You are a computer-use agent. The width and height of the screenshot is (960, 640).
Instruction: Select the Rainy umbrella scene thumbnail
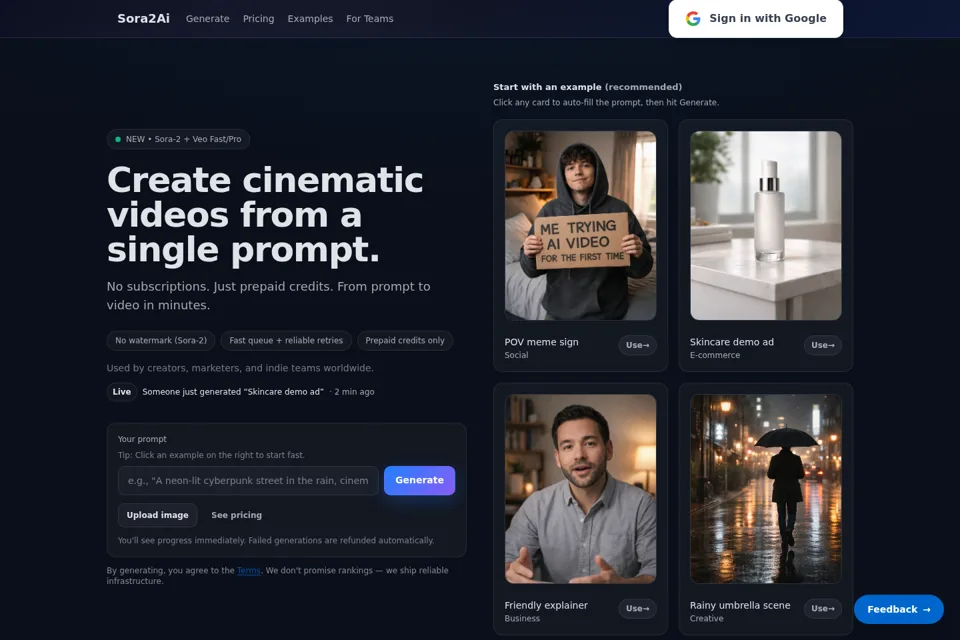click(766, 489)
